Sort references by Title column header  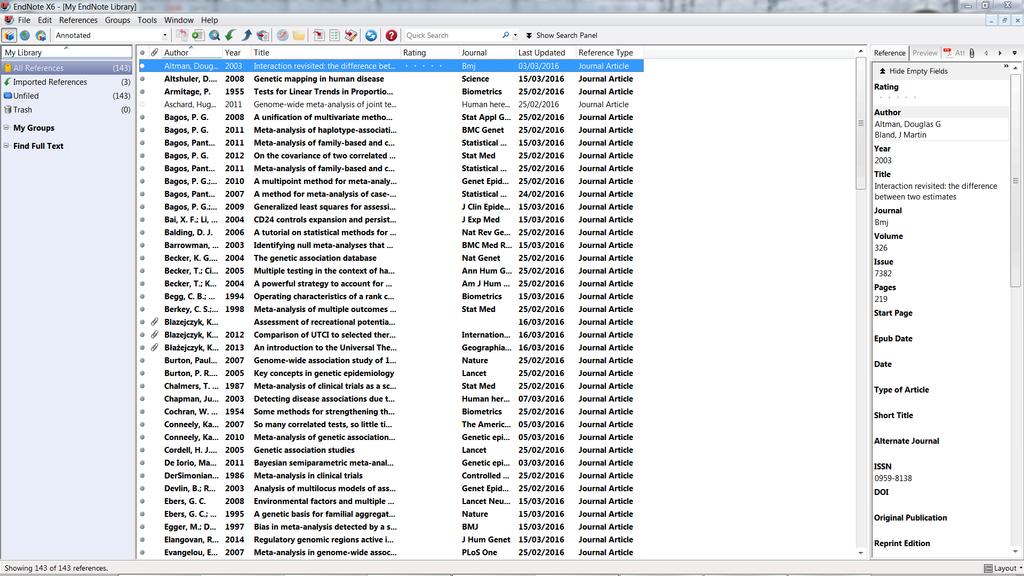pyautogui.click(x=325, y=52)
